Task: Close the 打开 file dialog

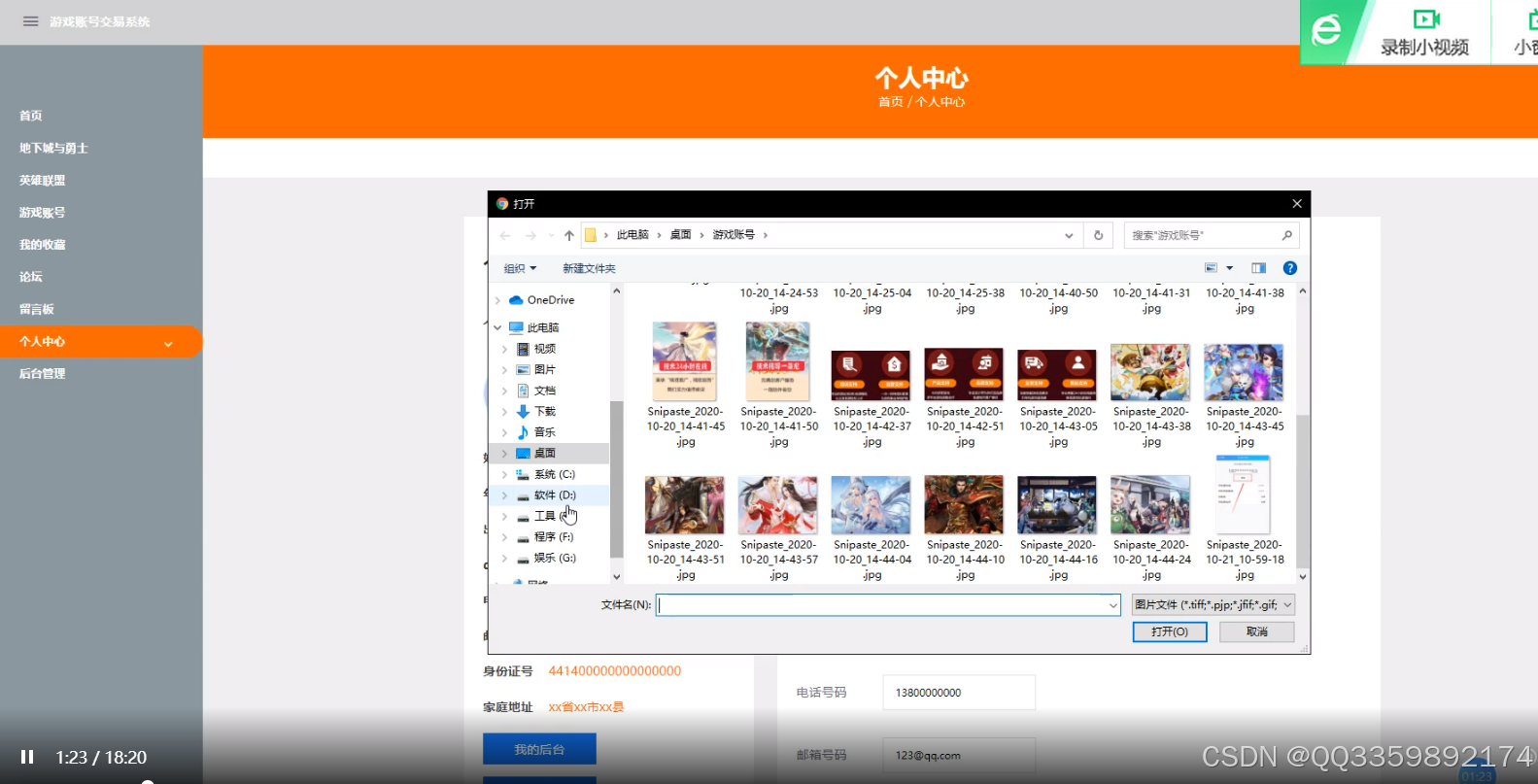Action: [1296, 204]
